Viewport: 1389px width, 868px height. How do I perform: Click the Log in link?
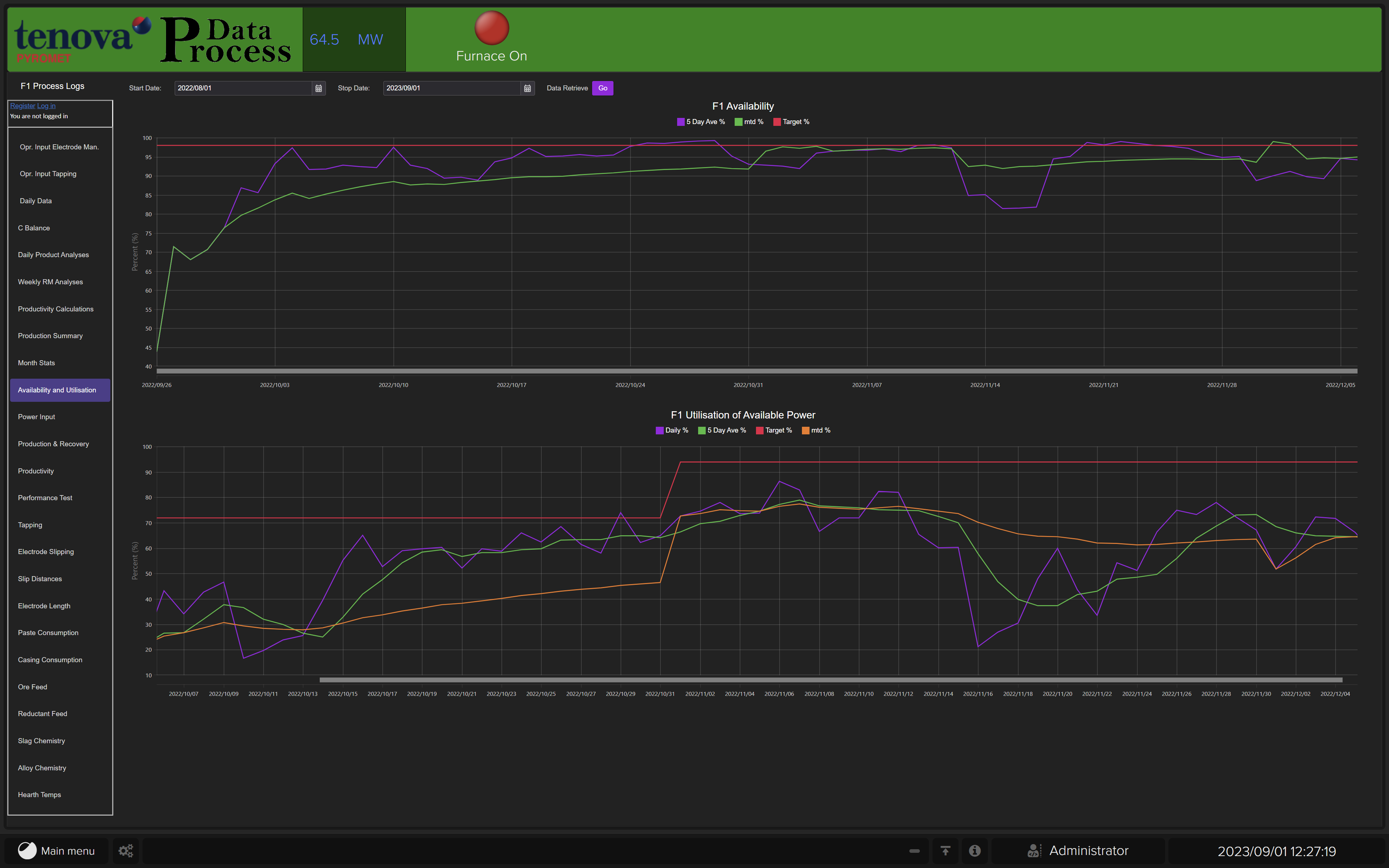[47, 106]
